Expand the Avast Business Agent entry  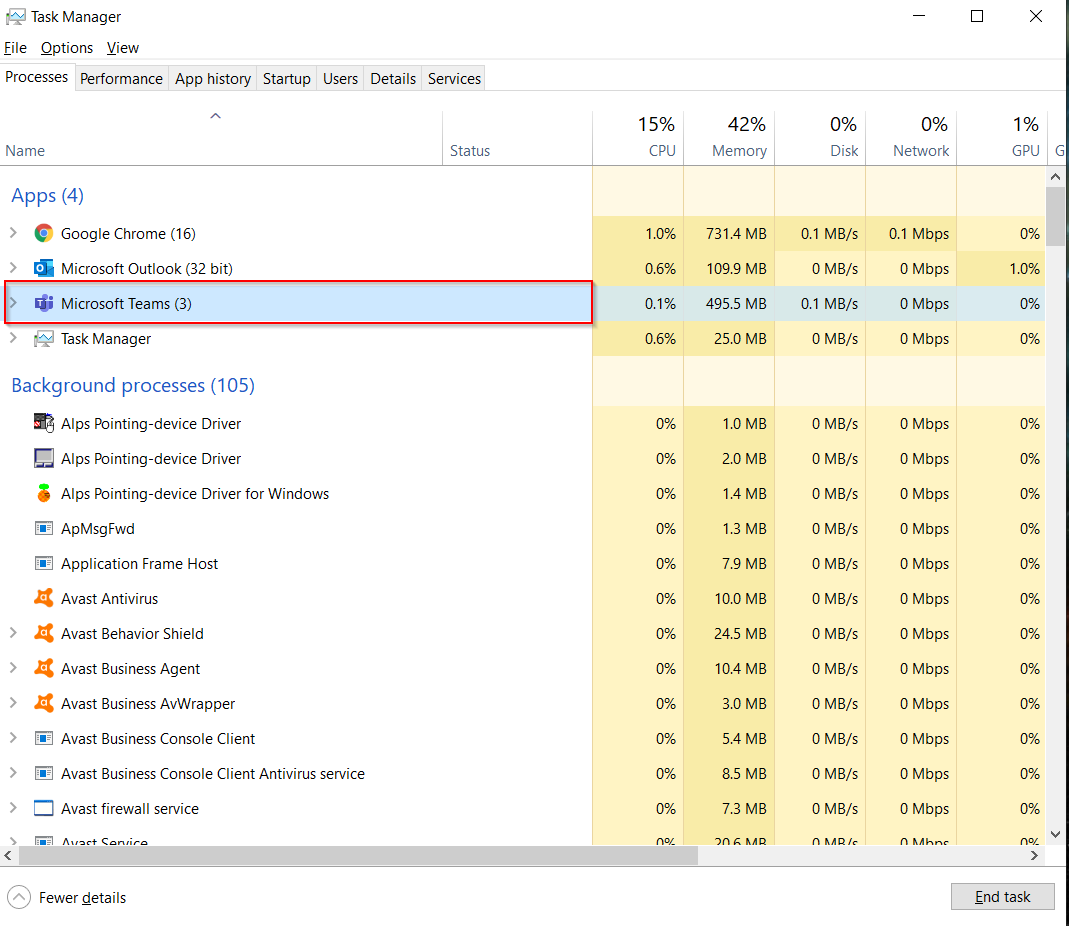click(13, 668)
